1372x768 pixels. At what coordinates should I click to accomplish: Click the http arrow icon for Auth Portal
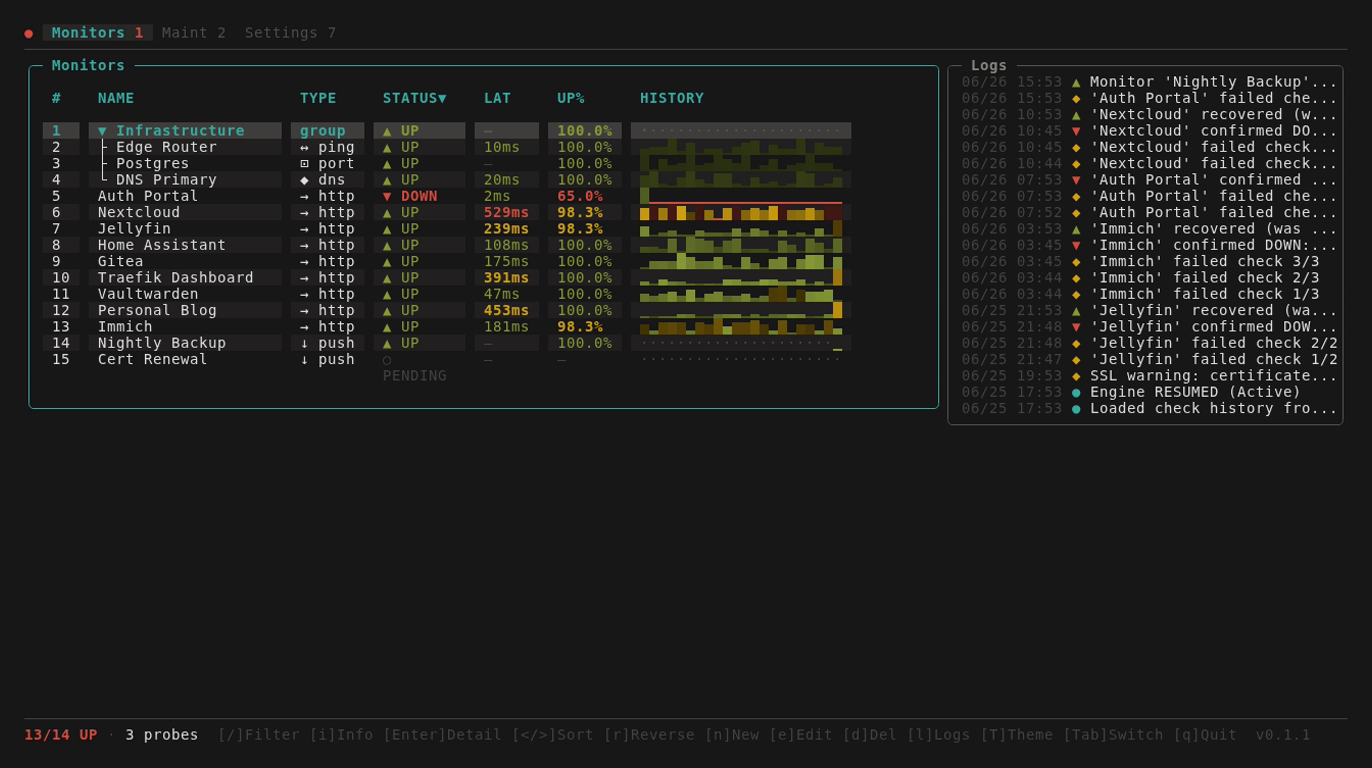(304, 196)
